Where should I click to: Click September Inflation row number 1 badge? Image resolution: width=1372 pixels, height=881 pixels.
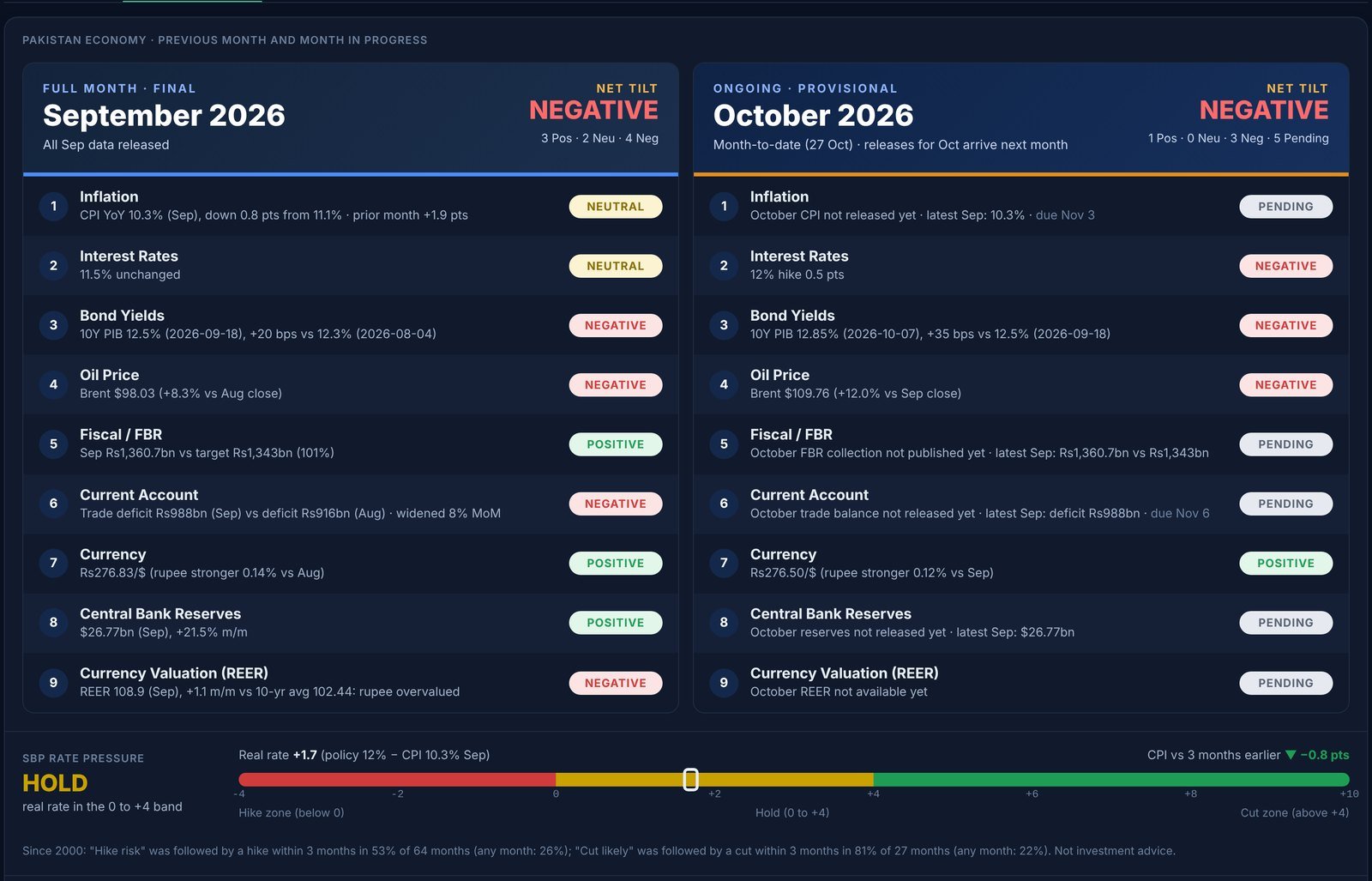click(x=53, y=206)
